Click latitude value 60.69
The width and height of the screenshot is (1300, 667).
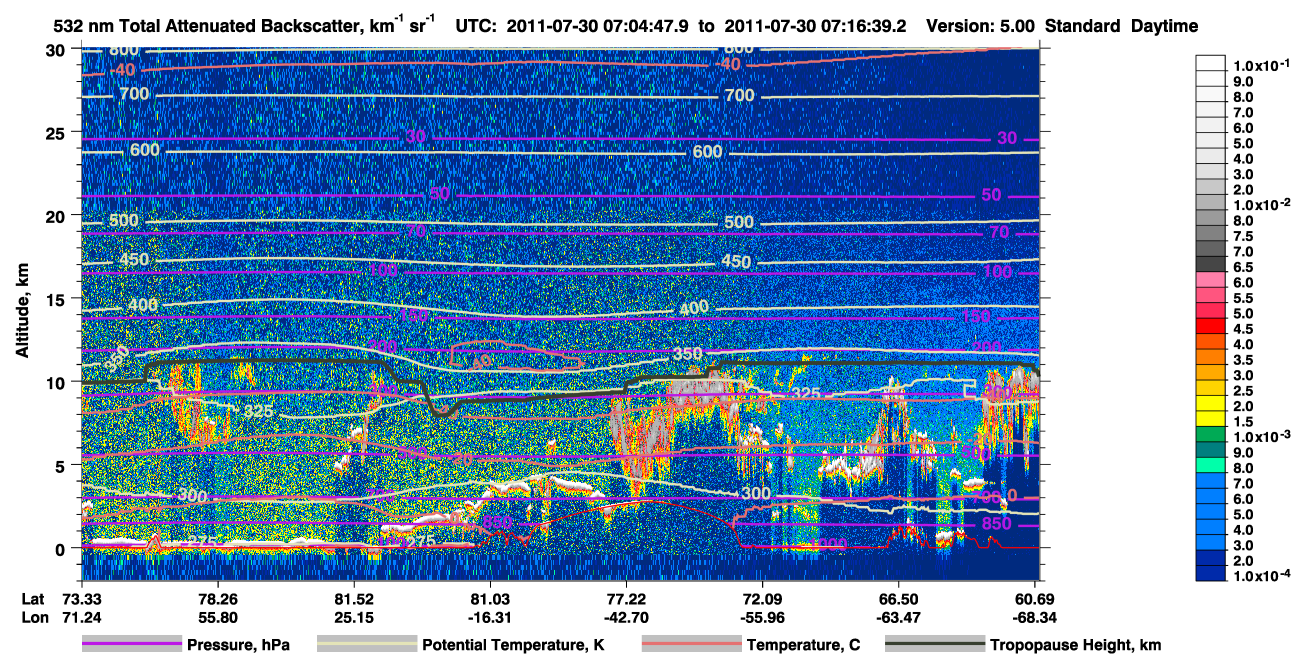[x=1035, y=598]
